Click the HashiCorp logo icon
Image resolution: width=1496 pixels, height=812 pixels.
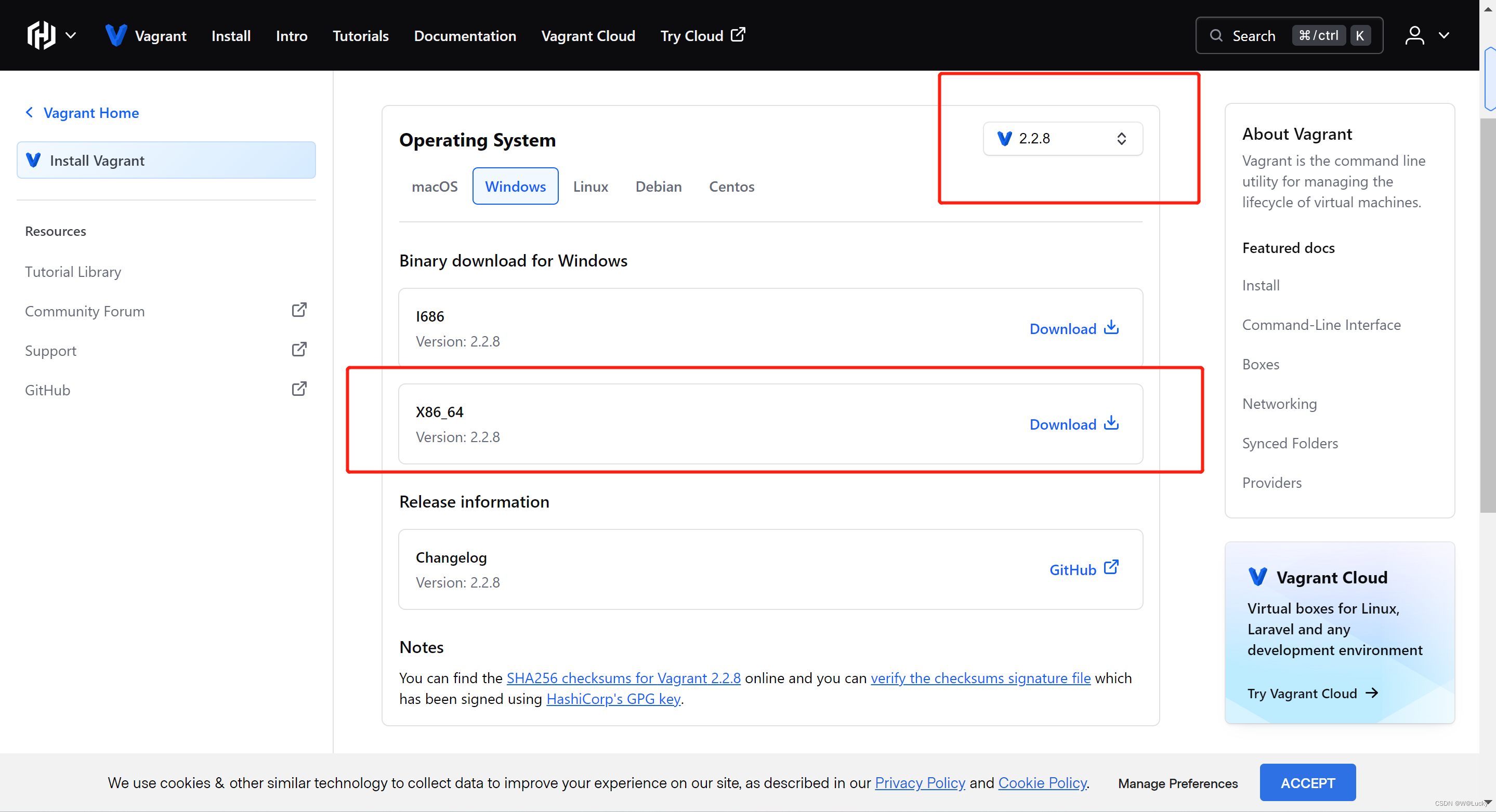(41, 35)
